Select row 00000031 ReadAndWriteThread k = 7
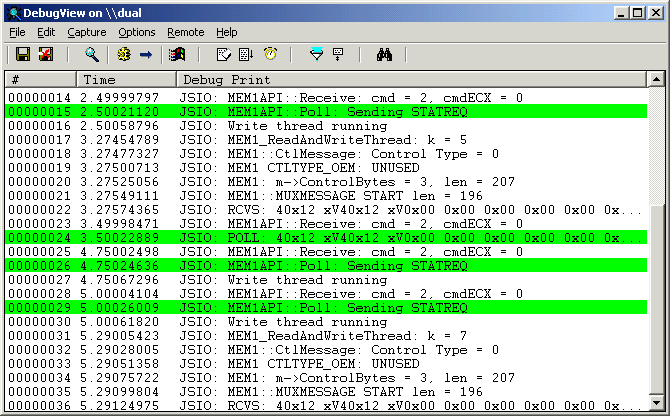Image resolution: width=670 pixels, height=416 pixels. pos(326,336)
